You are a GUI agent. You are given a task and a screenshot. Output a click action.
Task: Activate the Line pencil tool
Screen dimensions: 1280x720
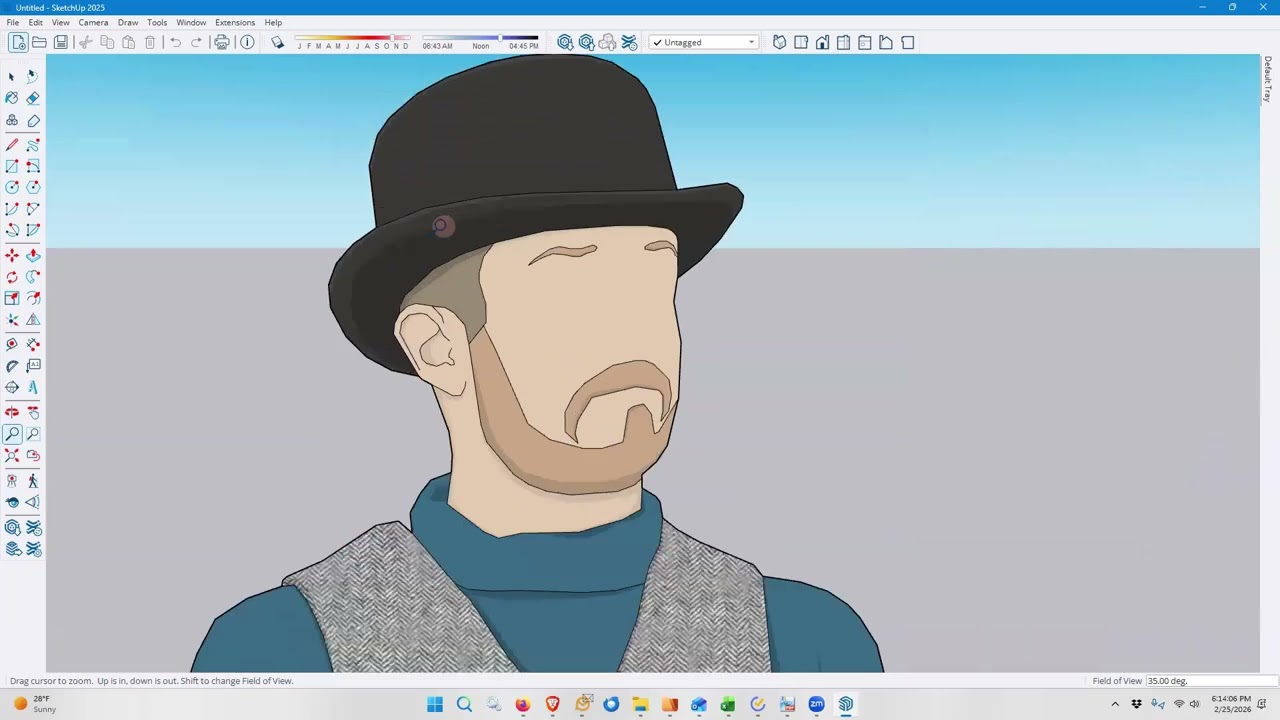[x=12, y=145]
